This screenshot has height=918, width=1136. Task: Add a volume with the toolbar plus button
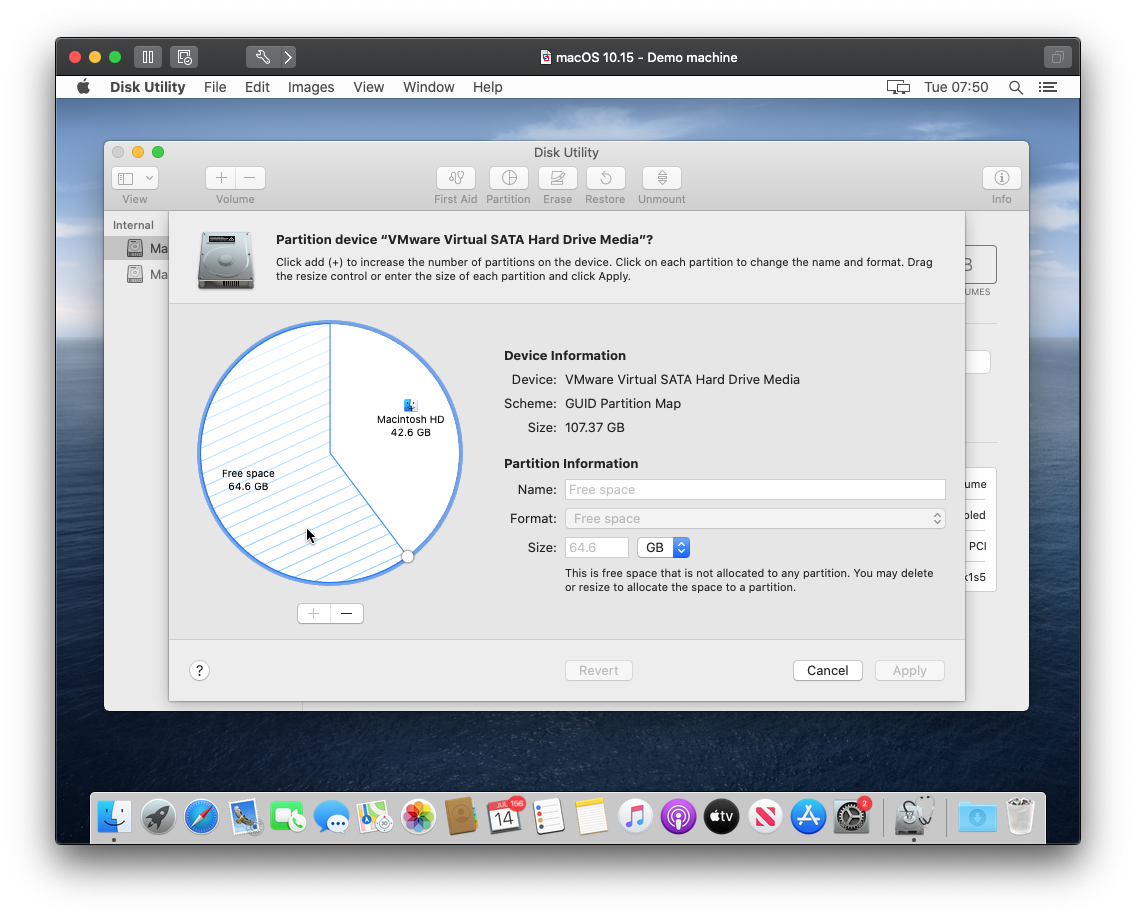click(x=221, y=178)
